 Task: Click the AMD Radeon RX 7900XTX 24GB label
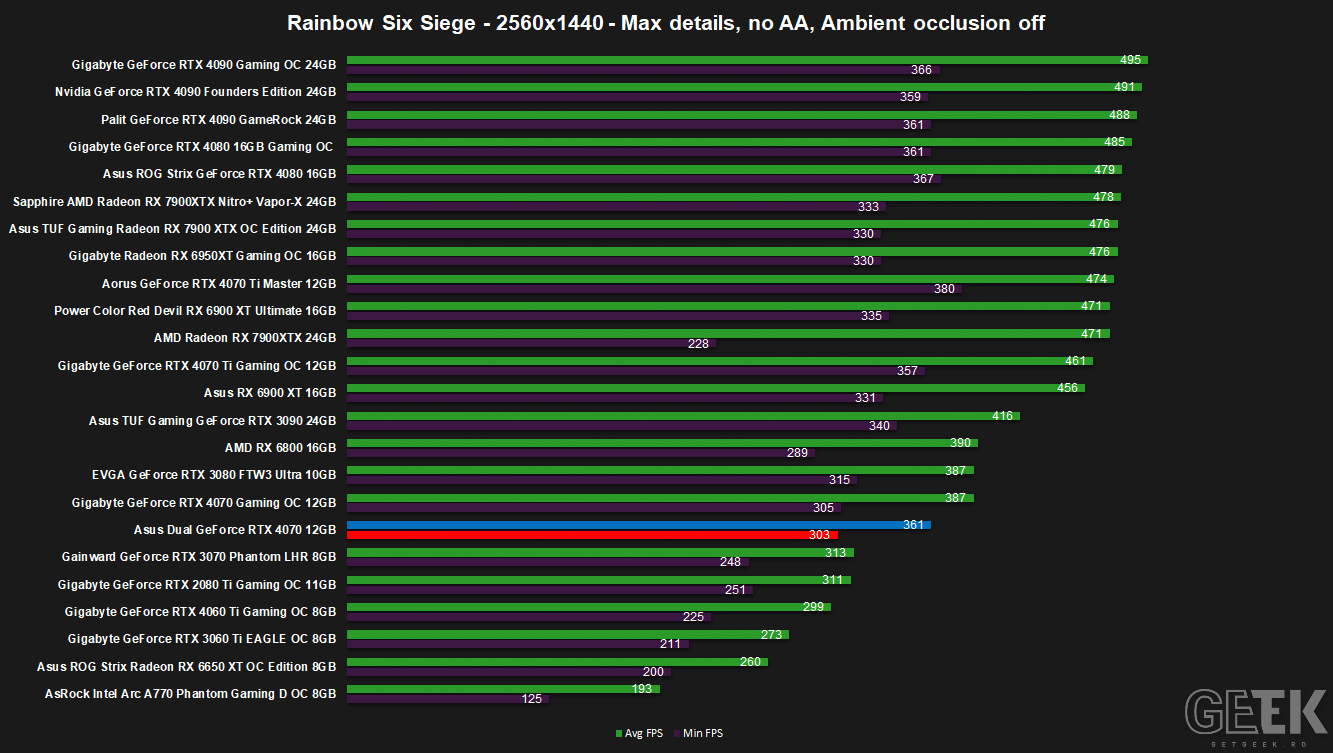[245, 338]
